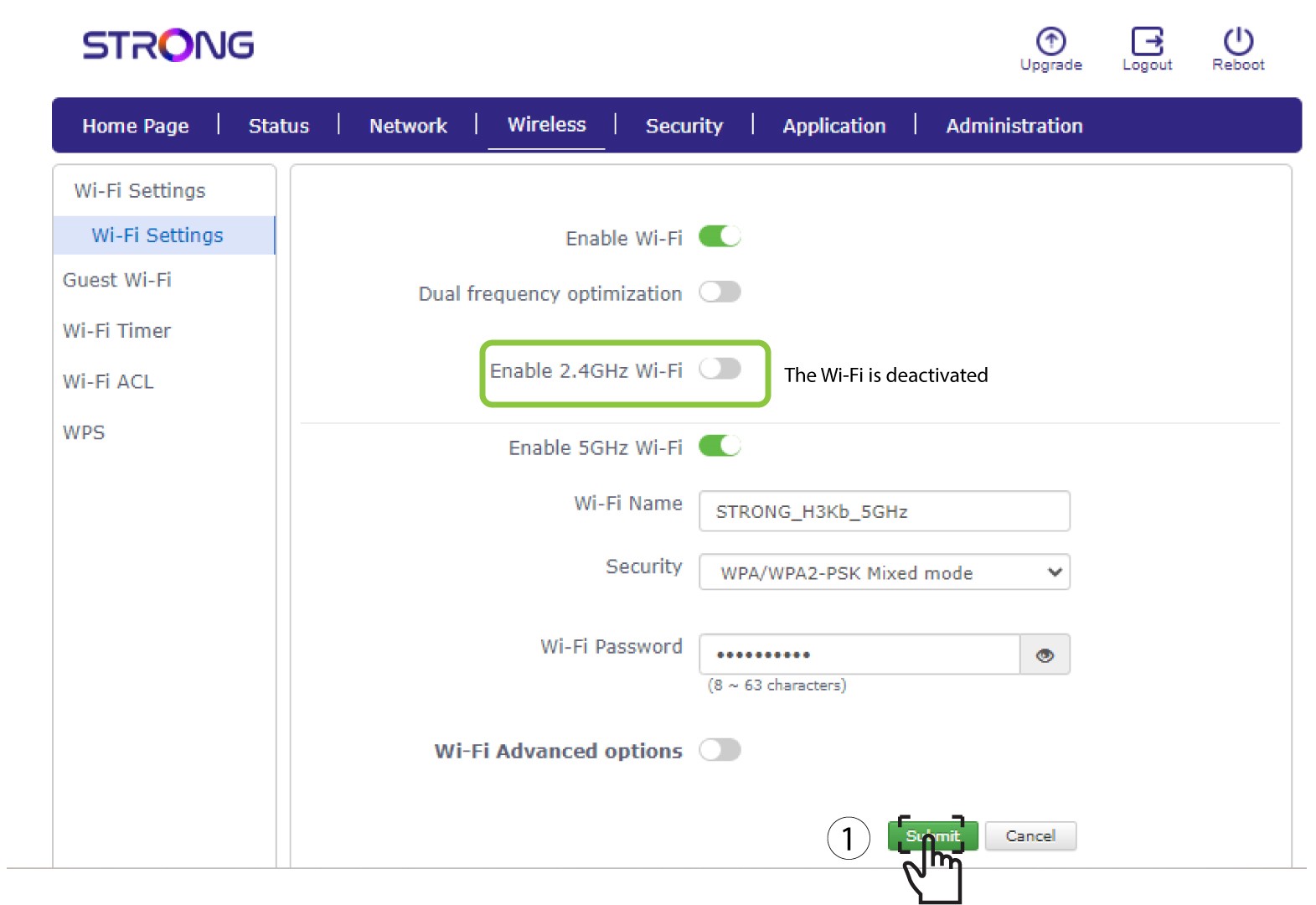
Task: Click the Cancel button
Action: point(1030,835)
